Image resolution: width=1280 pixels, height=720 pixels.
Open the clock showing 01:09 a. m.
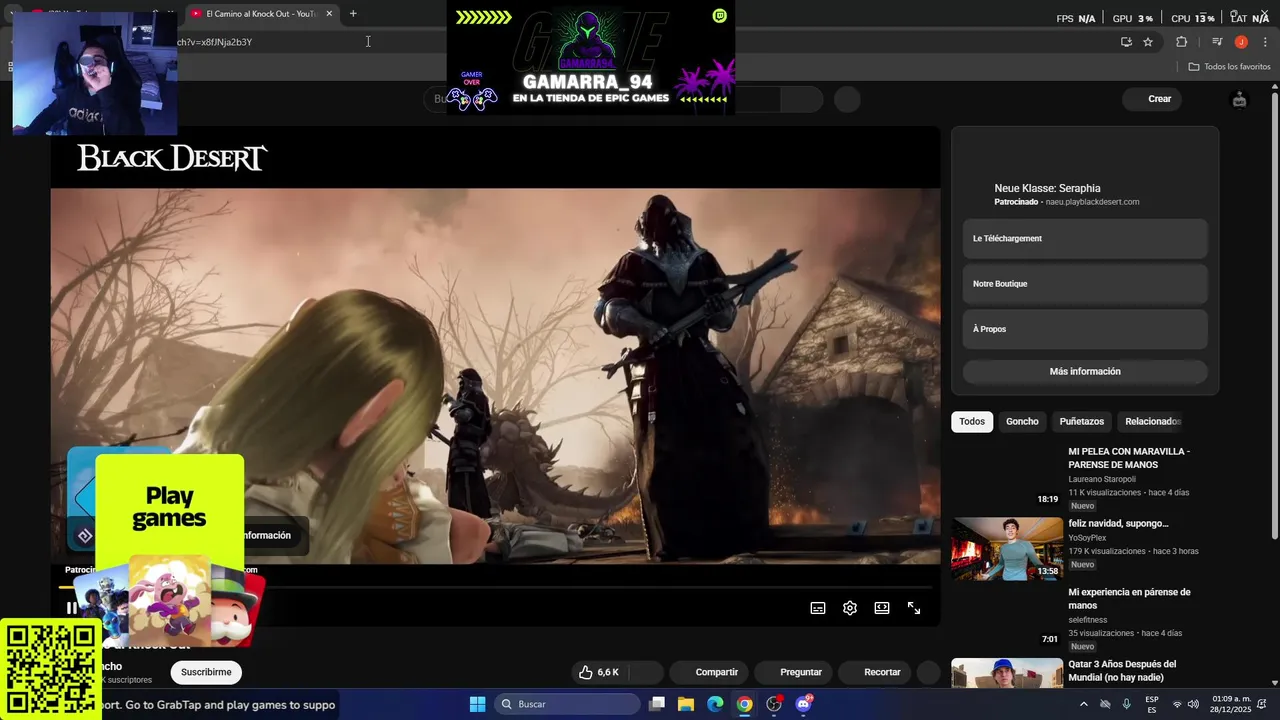click(1231, 704)
